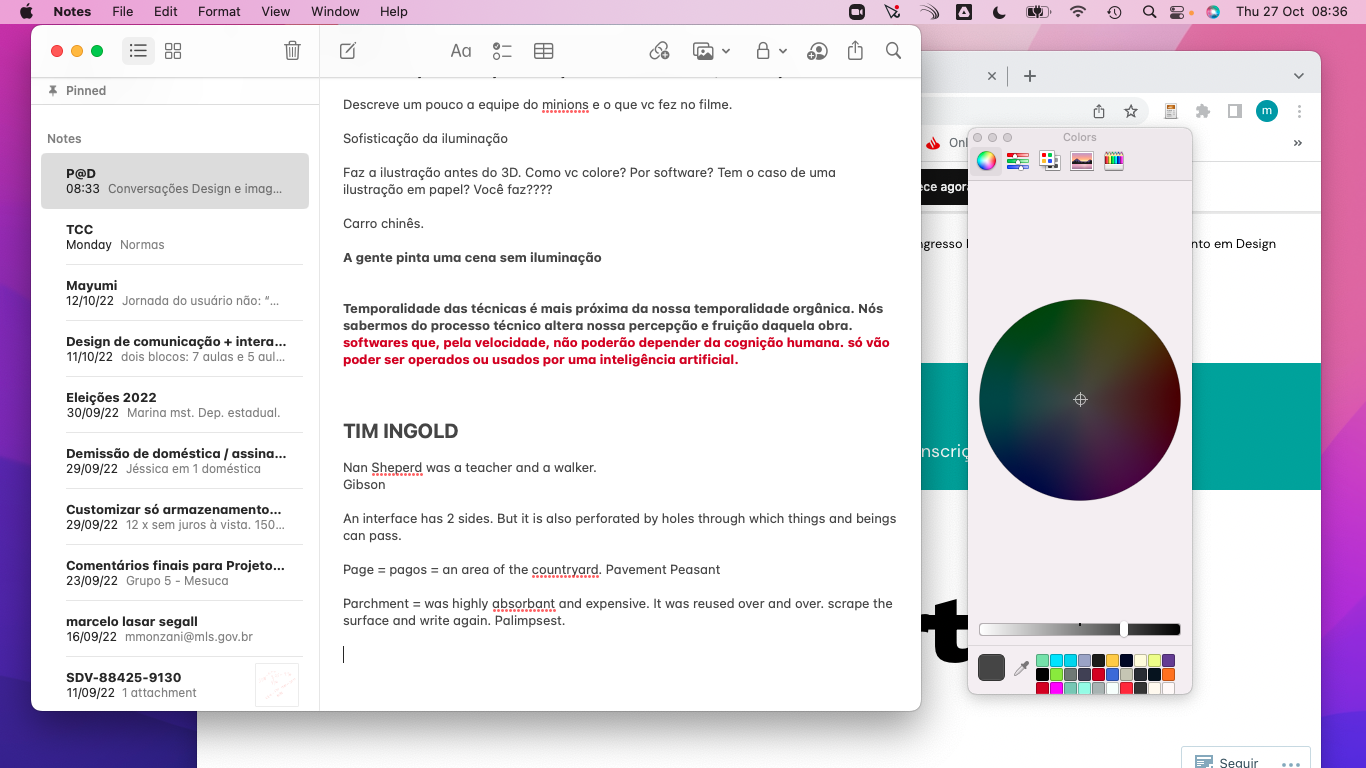The height and width of the screenshot is (768, 1366).
Task: Choose the magenta saved swatch
Action: coord(1056,688)
